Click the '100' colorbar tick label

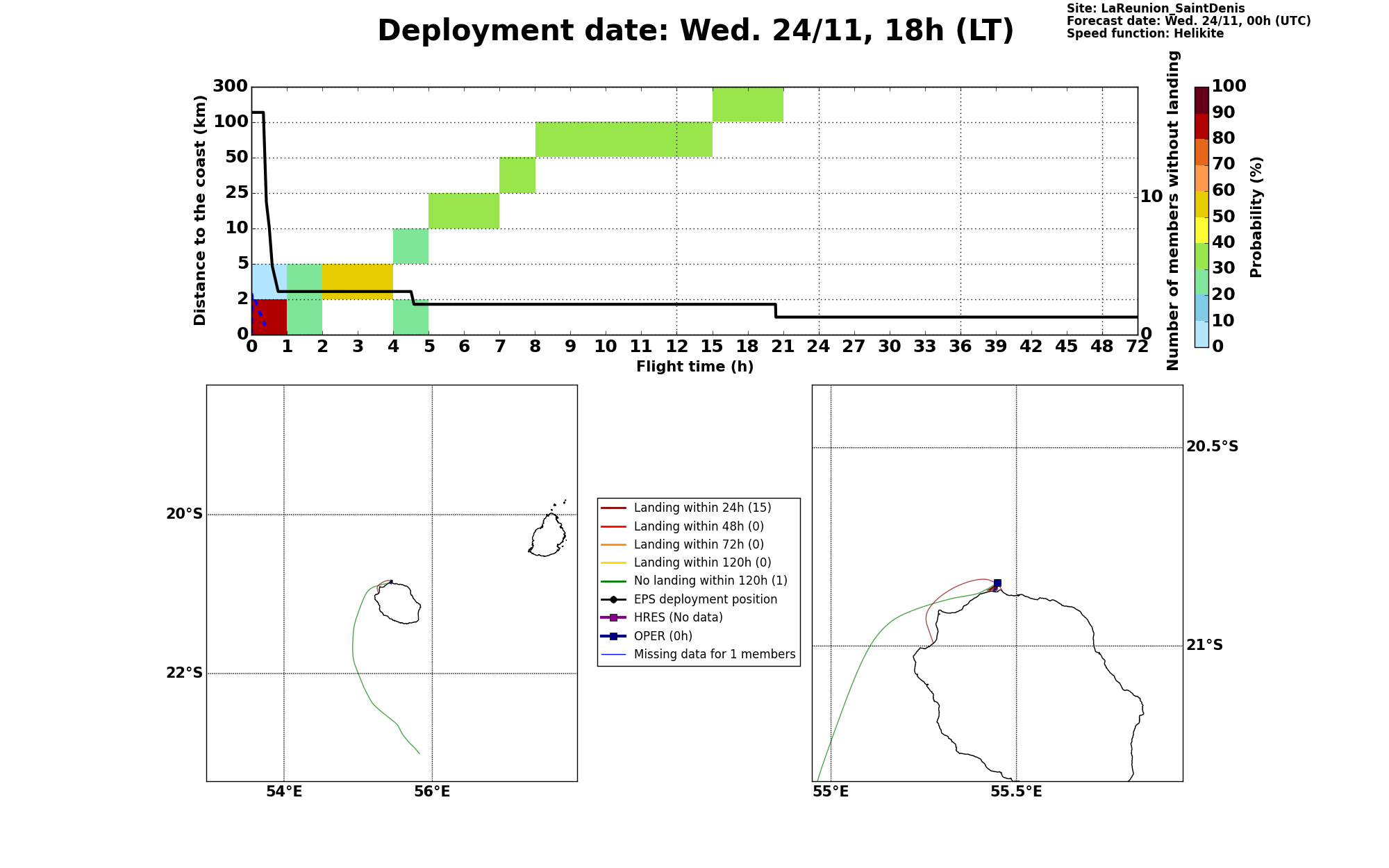tap(1229, 86)
